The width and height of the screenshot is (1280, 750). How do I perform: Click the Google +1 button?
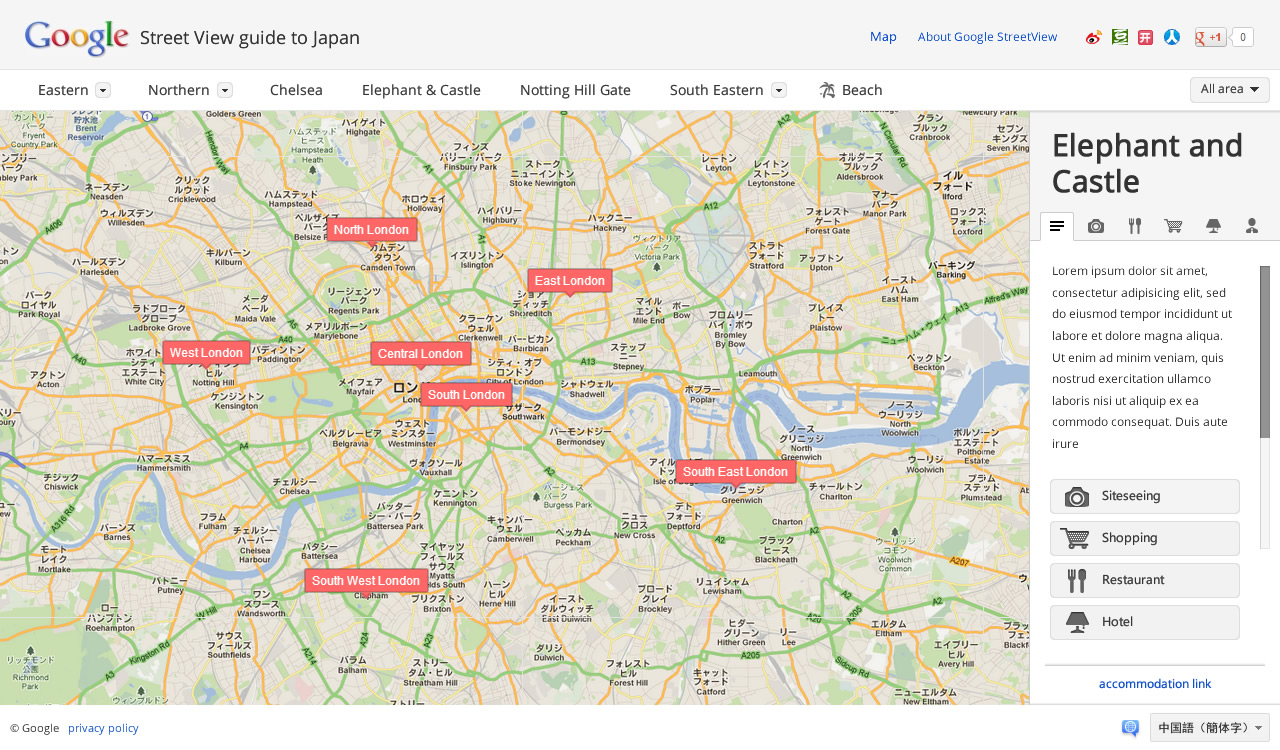[x=1210, y=37]
